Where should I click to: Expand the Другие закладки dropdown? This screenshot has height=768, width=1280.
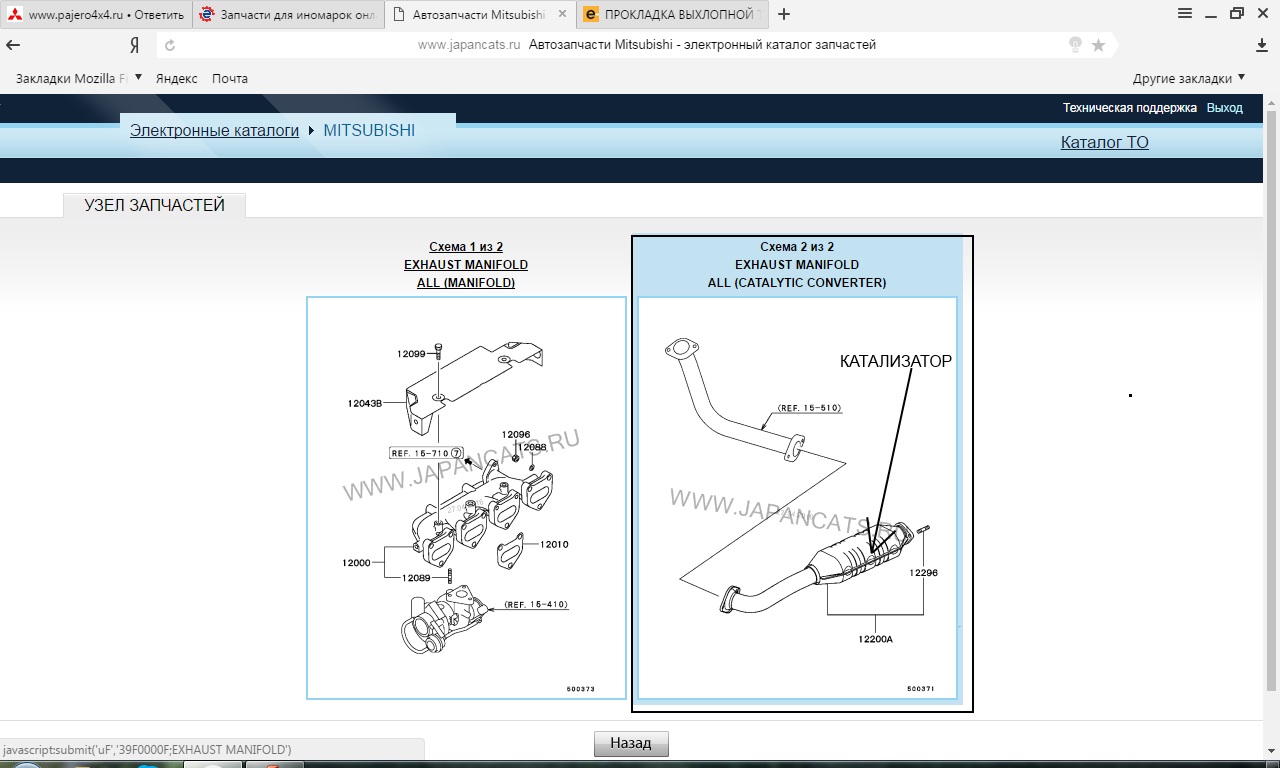[1188, 78]
